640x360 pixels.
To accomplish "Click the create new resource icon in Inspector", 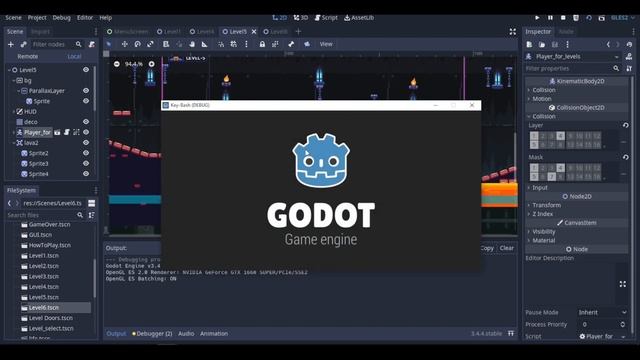I will [529, 44].
